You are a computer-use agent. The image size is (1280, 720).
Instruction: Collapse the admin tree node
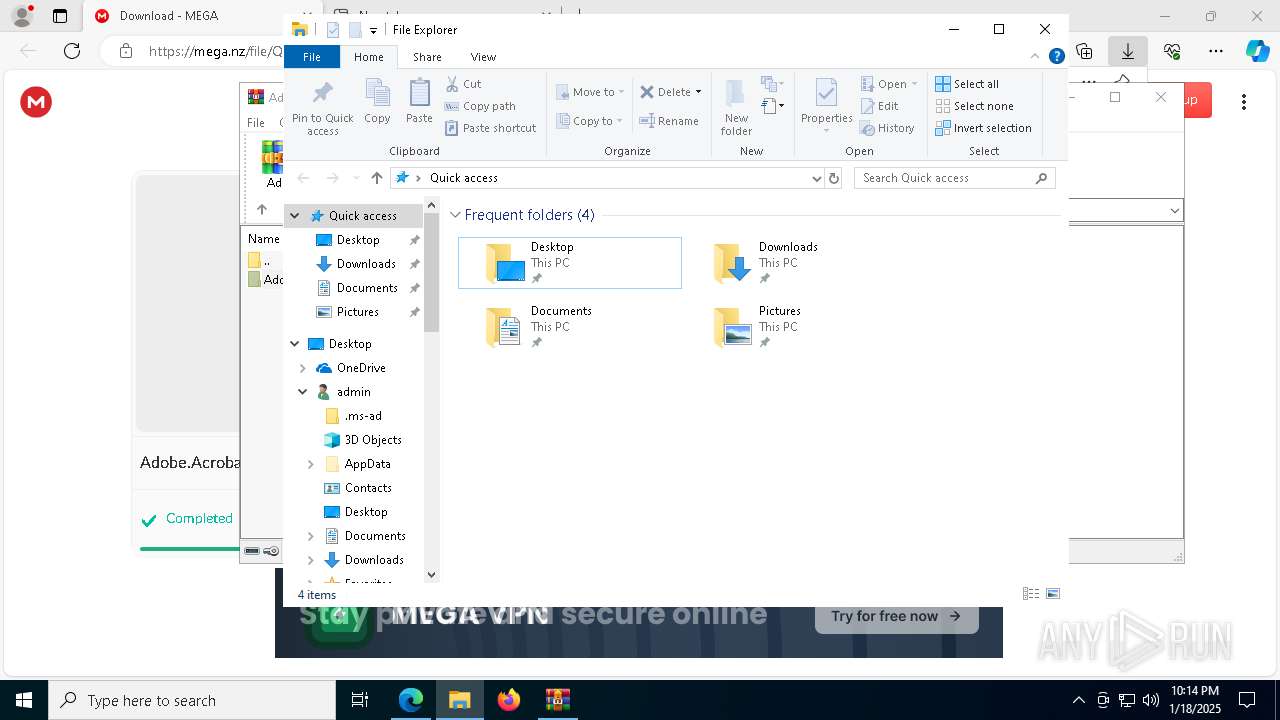point(303,392)
